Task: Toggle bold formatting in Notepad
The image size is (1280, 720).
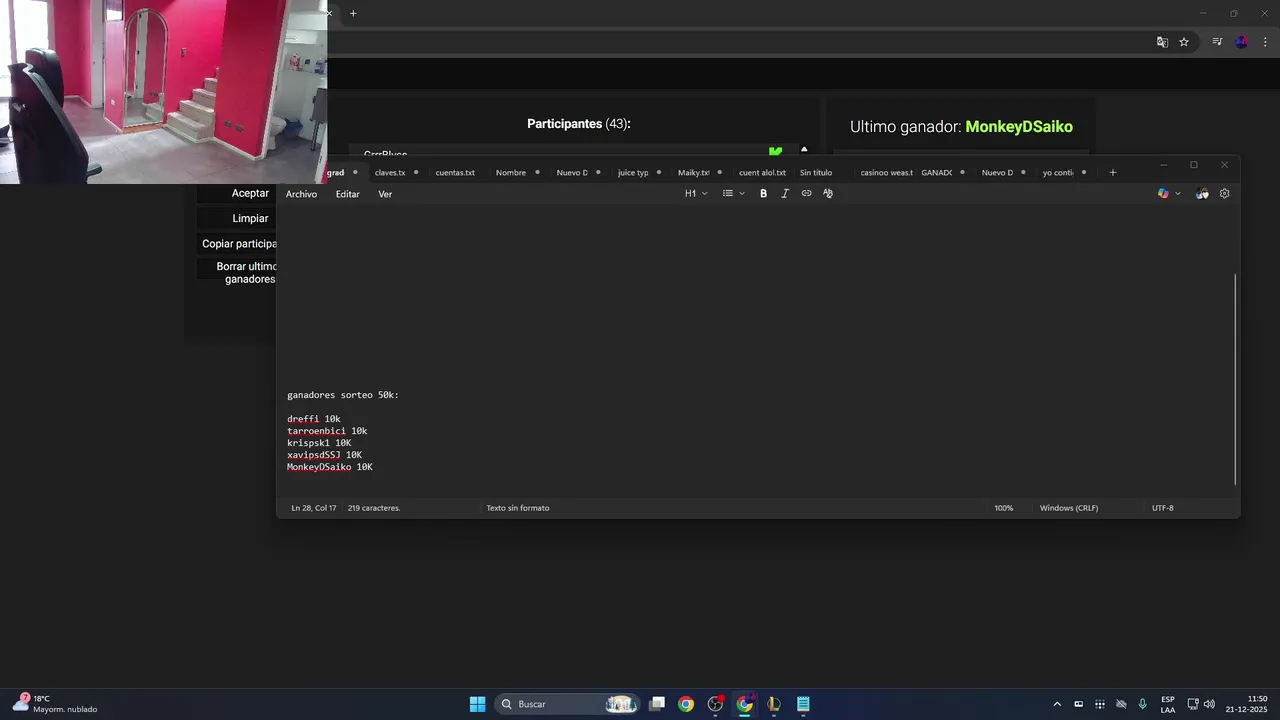Action: 763,194
